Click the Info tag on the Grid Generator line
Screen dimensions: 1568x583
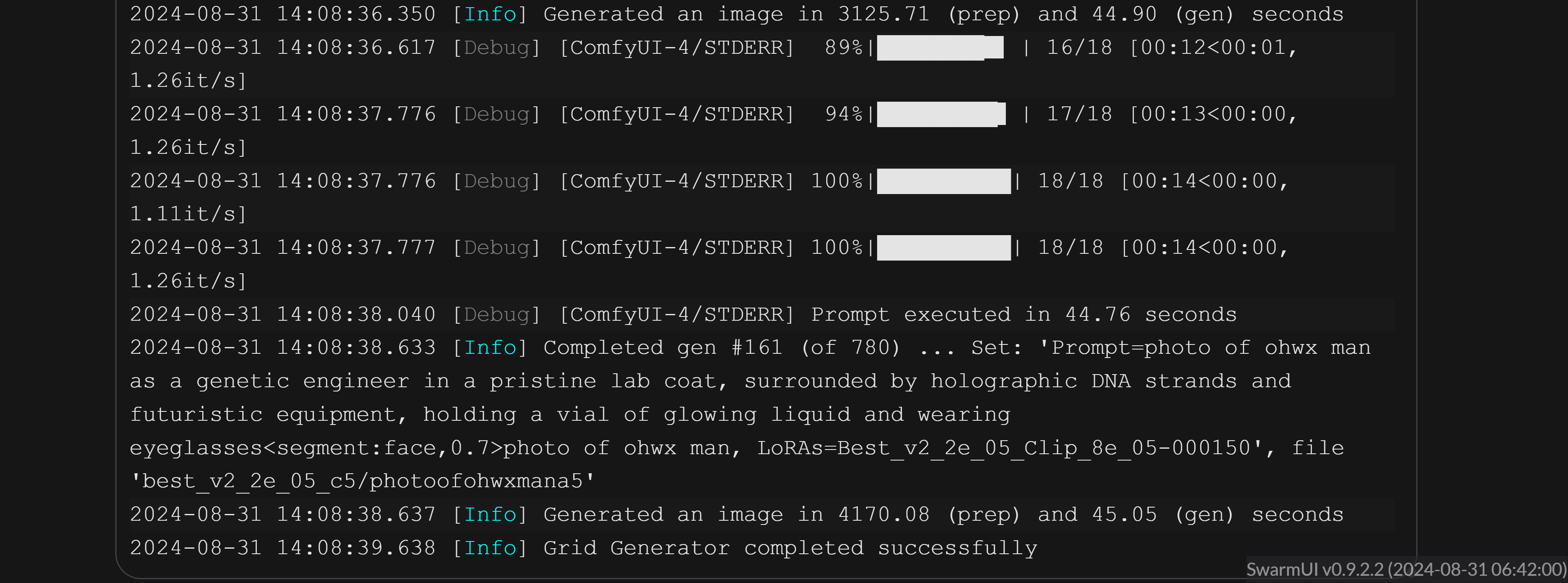490,548
